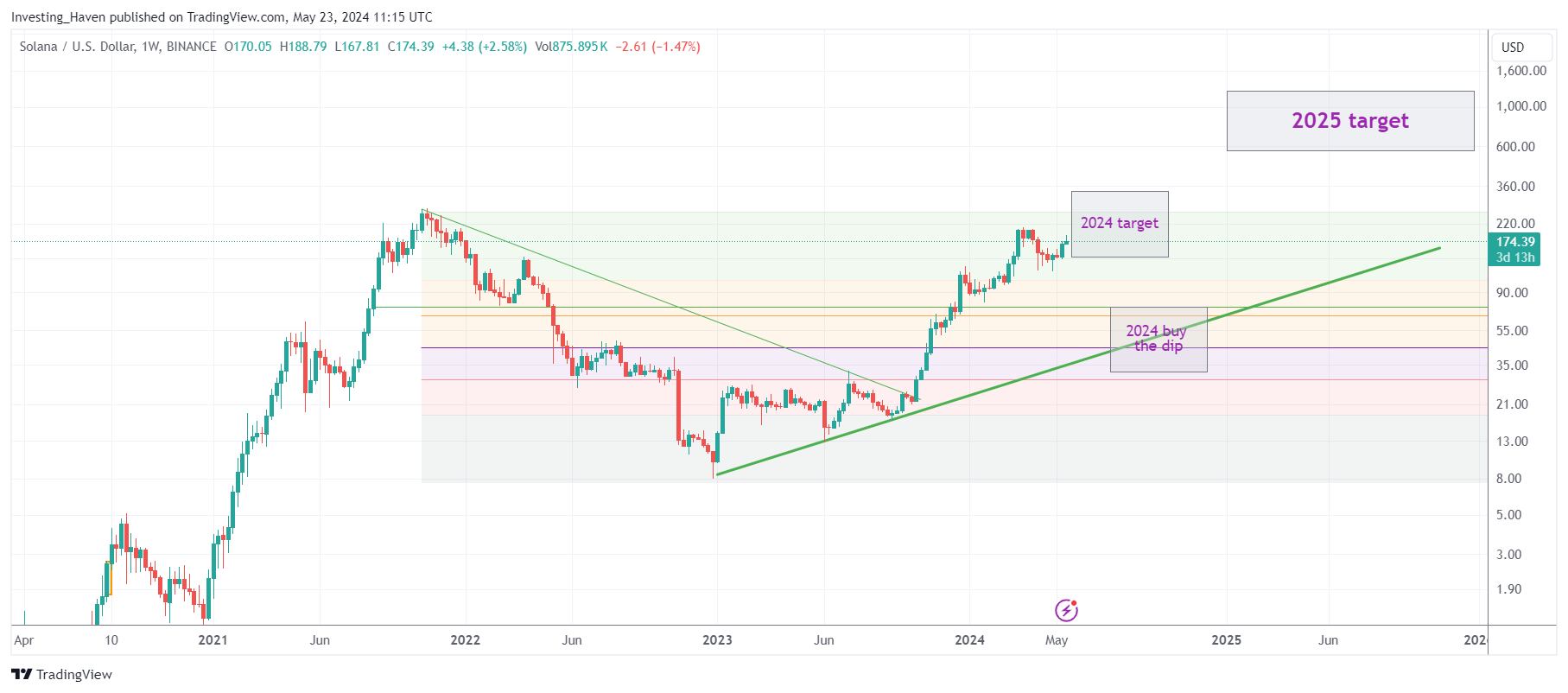Click the 13.00 price axis label

(1513, 442)
